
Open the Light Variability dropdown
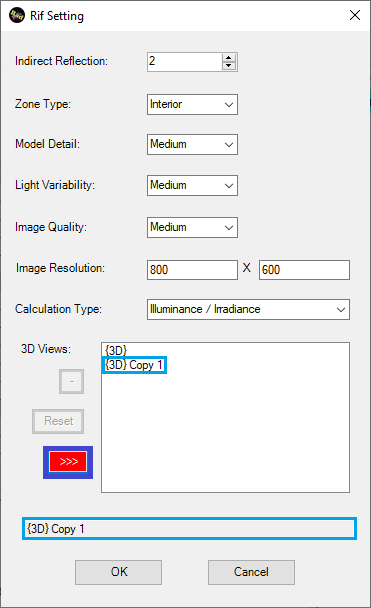tap(192, 185)
